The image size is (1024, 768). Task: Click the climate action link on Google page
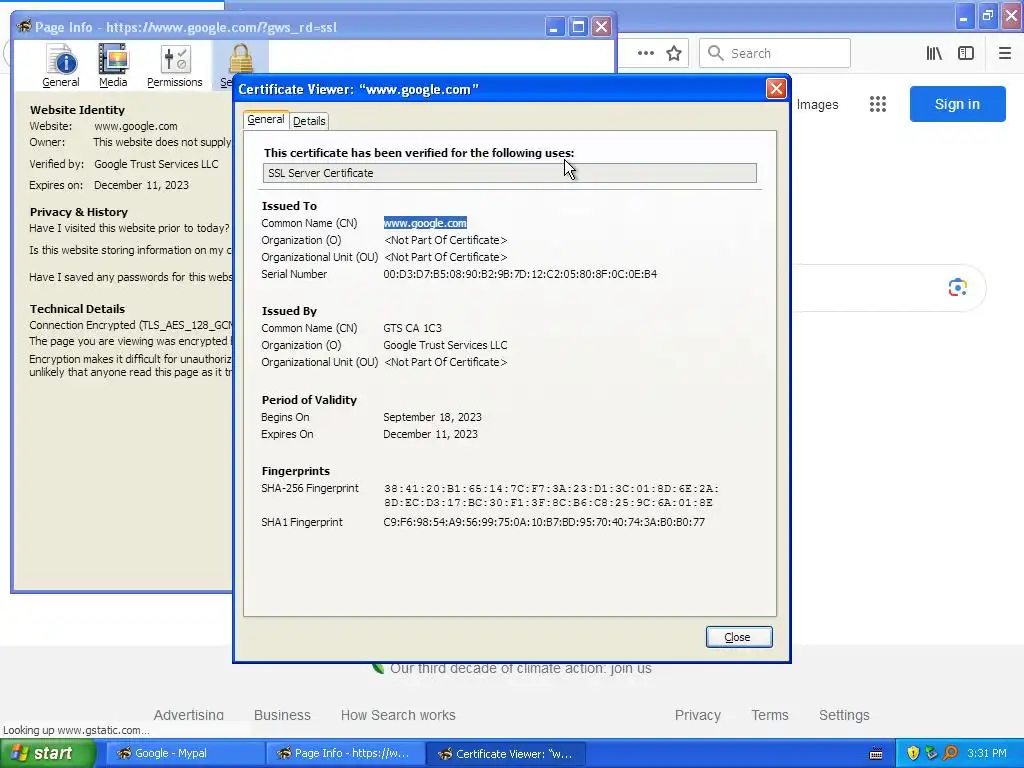click(x=520, y=668)
